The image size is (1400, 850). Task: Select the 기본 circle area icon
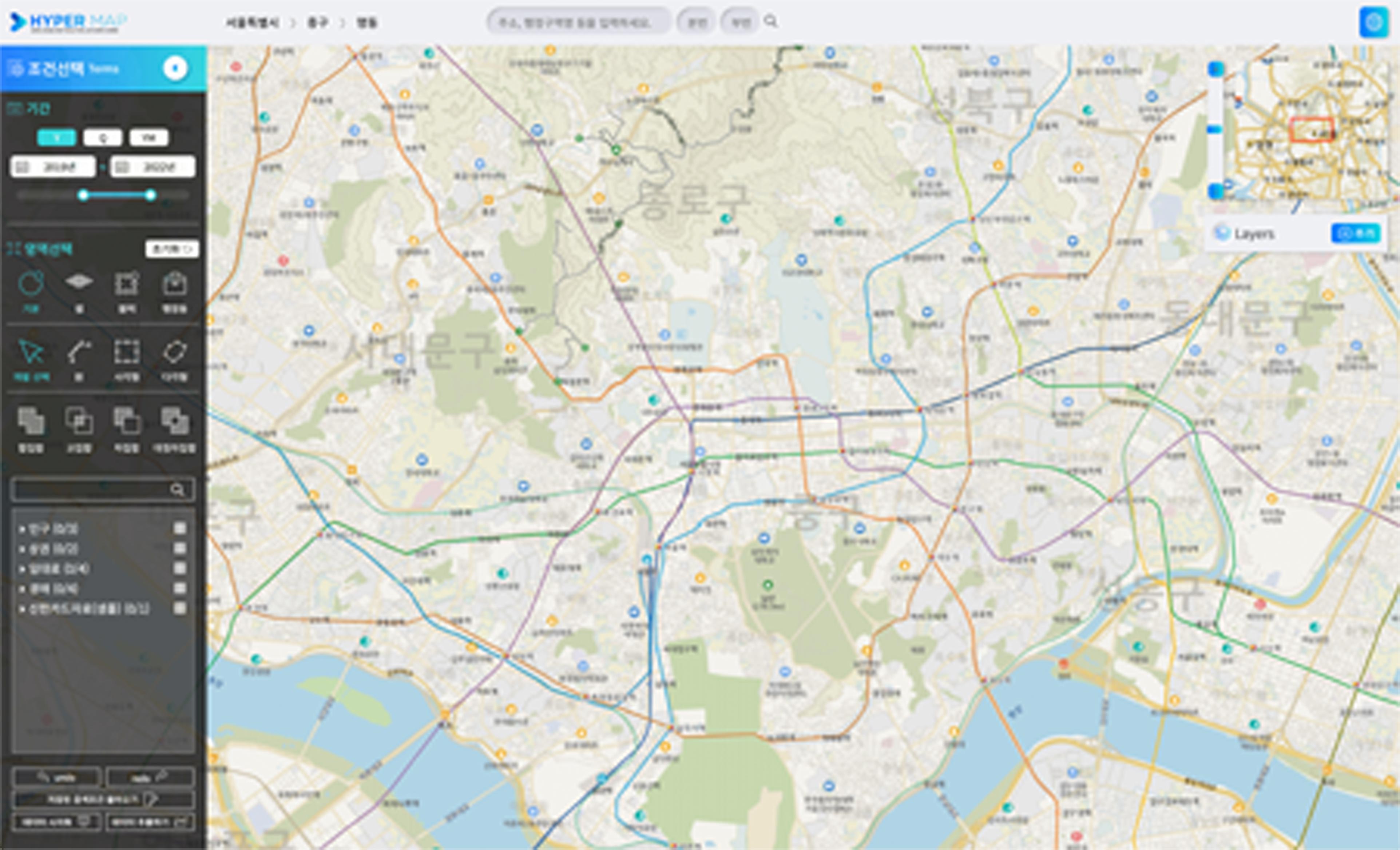point(31,283)
